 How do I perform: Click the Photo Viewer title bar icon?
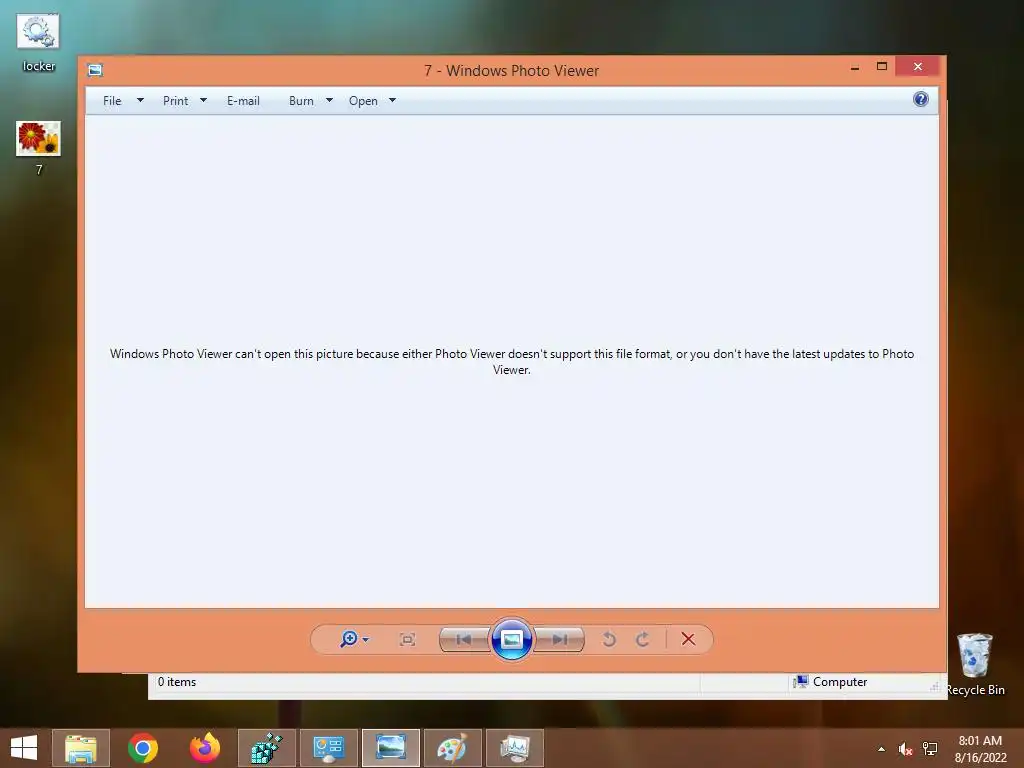point(95,70)
